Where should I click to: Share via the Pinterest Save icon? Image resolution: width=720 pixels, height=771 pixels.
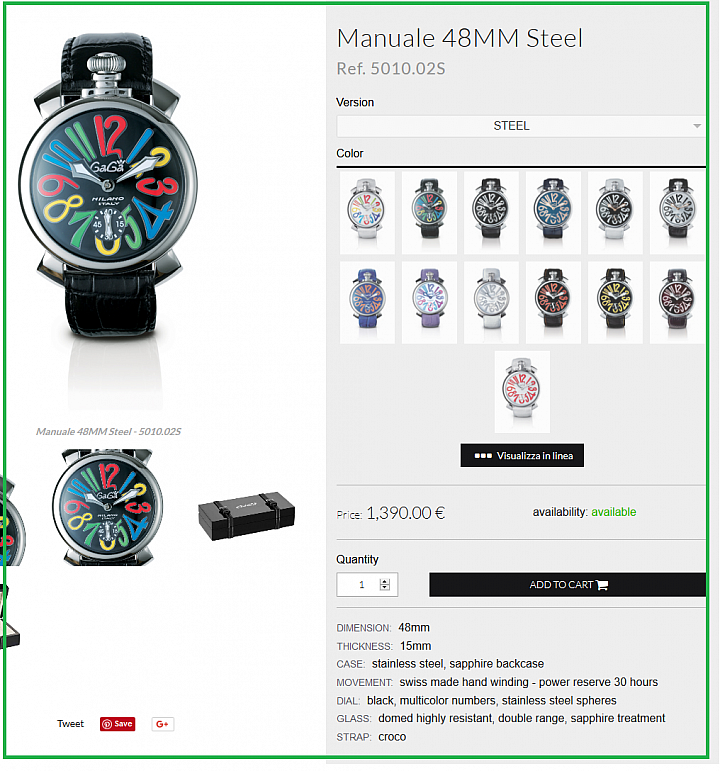click(118, 724)
